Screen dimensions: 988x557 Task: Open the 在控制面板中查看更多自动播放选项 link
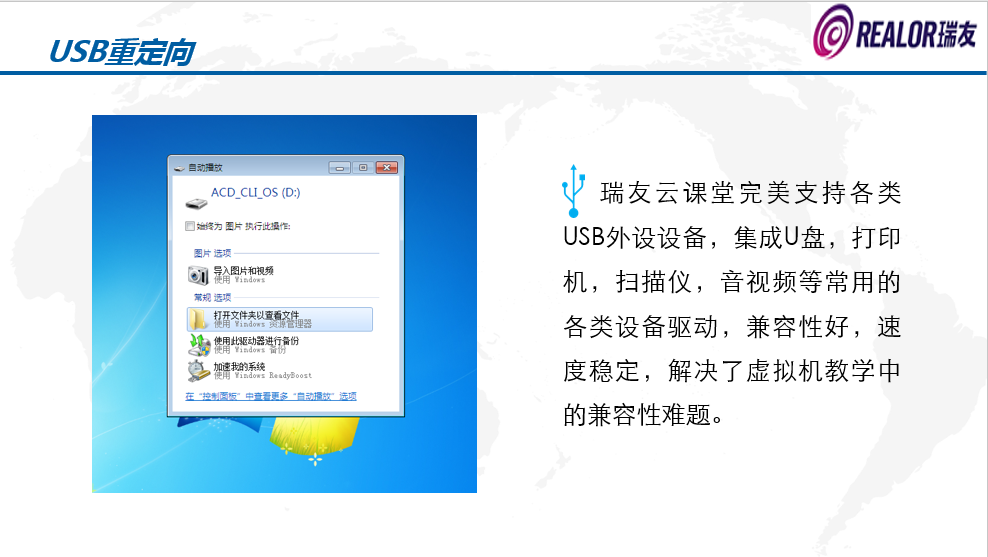point(271,396)
